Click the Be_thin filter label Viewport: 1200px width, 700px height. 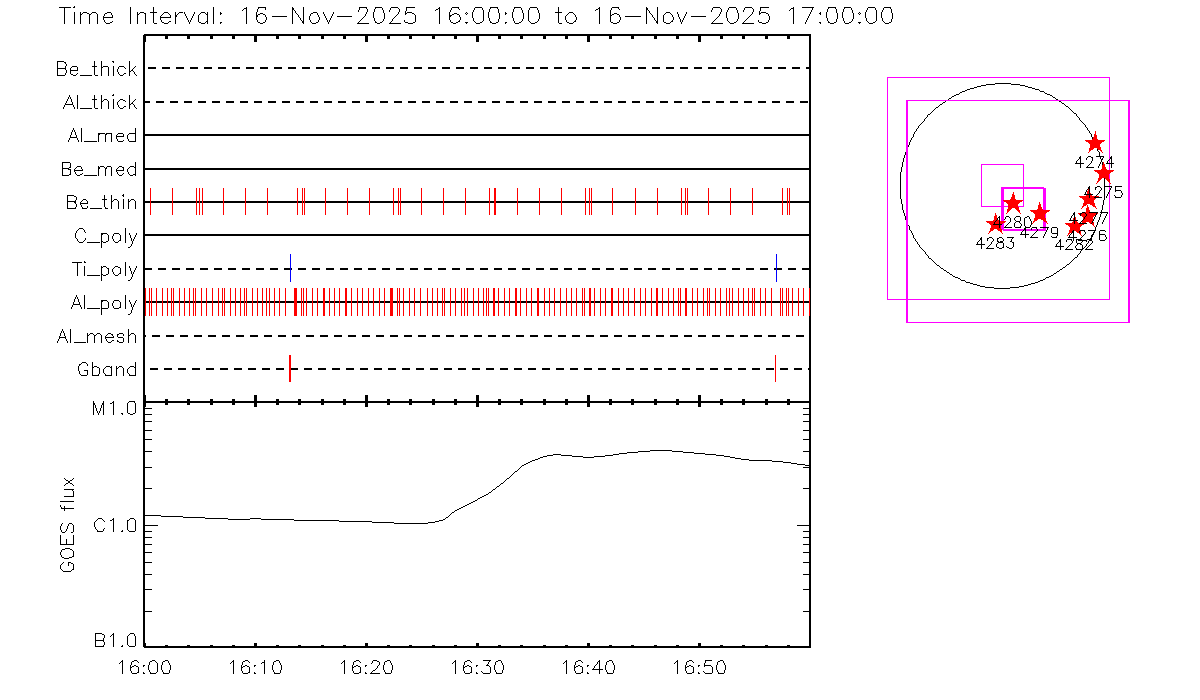[101, 203]
